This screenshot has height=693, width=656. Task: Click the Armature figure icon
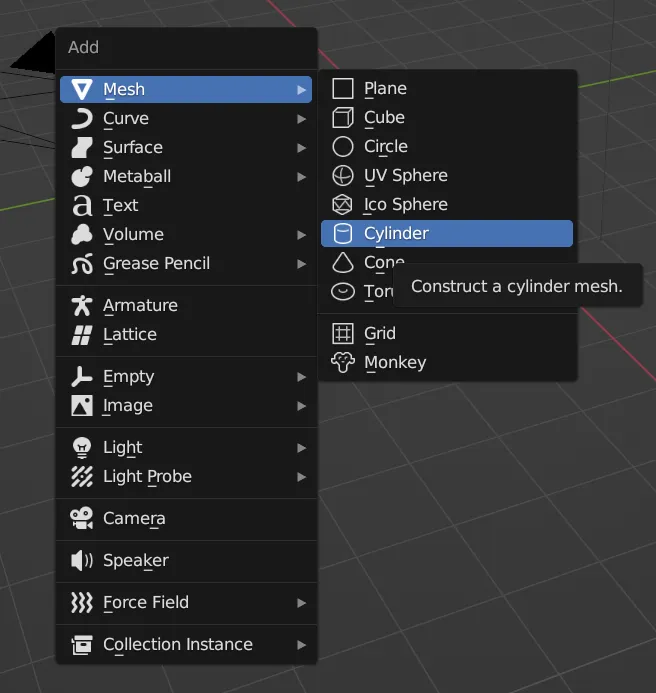coord(82,305)
